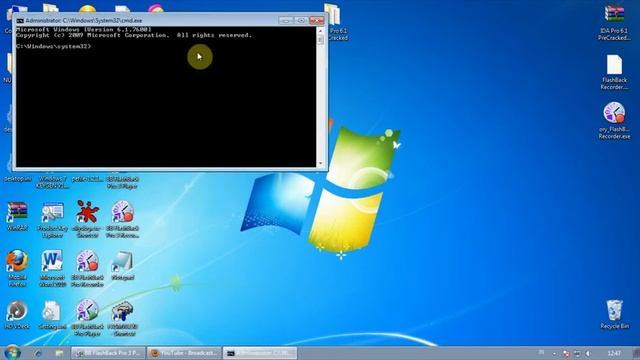Select the Generator shortcut in bottom row
The image size is (640, 360).
pyautogui.click(x=122, y=318)
